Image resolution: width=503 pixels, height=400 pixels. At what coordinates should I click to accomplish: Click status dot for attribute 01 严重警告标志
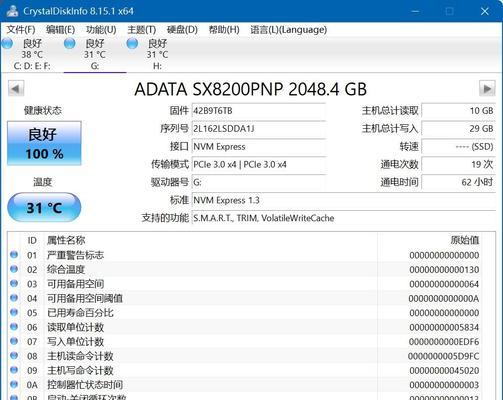click(x=14, y=255)
